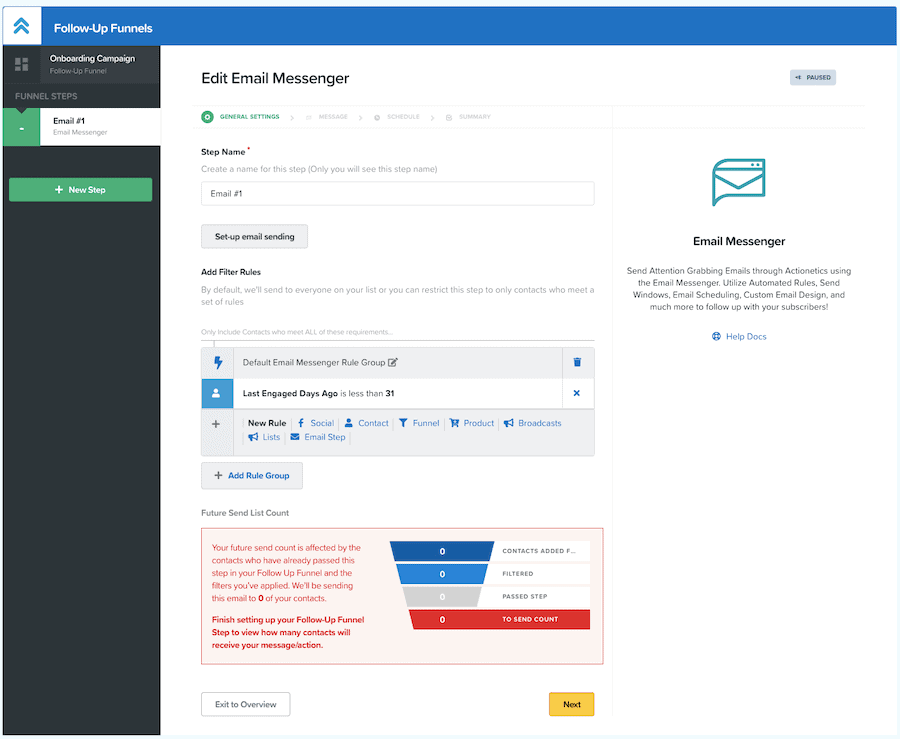Click the Edit Email Messenger page heading
The image size is (900, 739).
tap(275, 79)
